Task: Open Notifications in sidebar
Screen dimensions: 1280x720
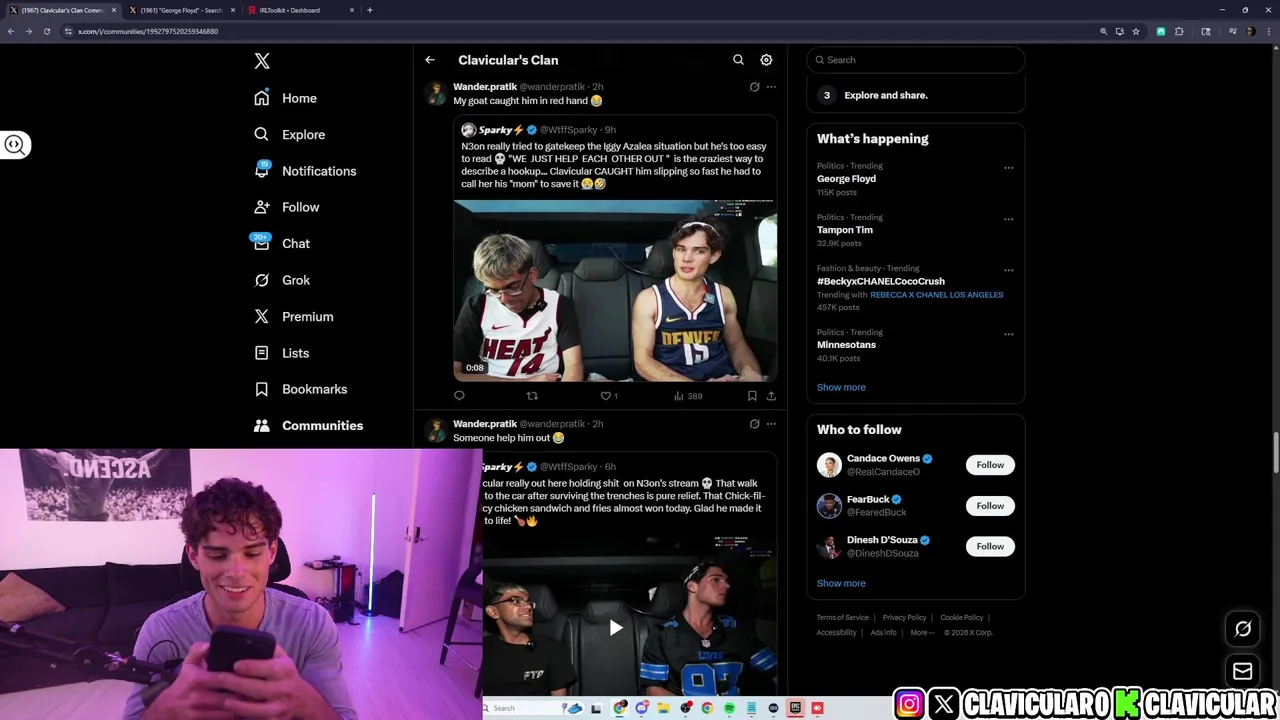Action: pos(305,171)
